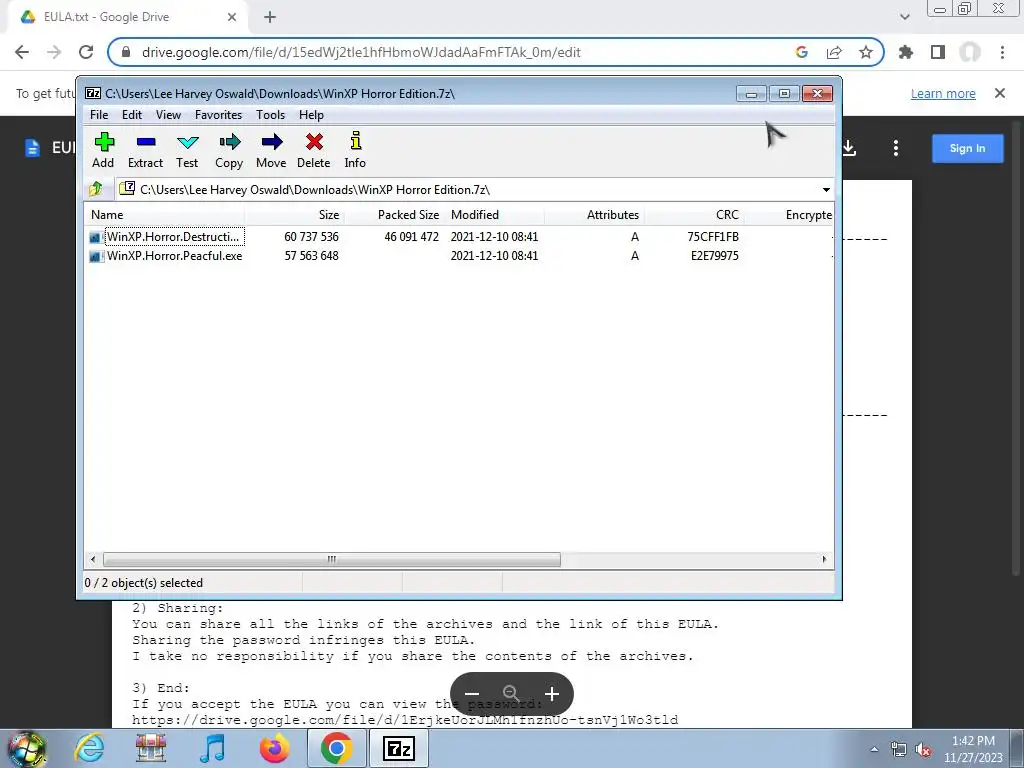Dismiss the Chrome notification bar
The width and height of the screenshot is (1024, 768).
1000,93
